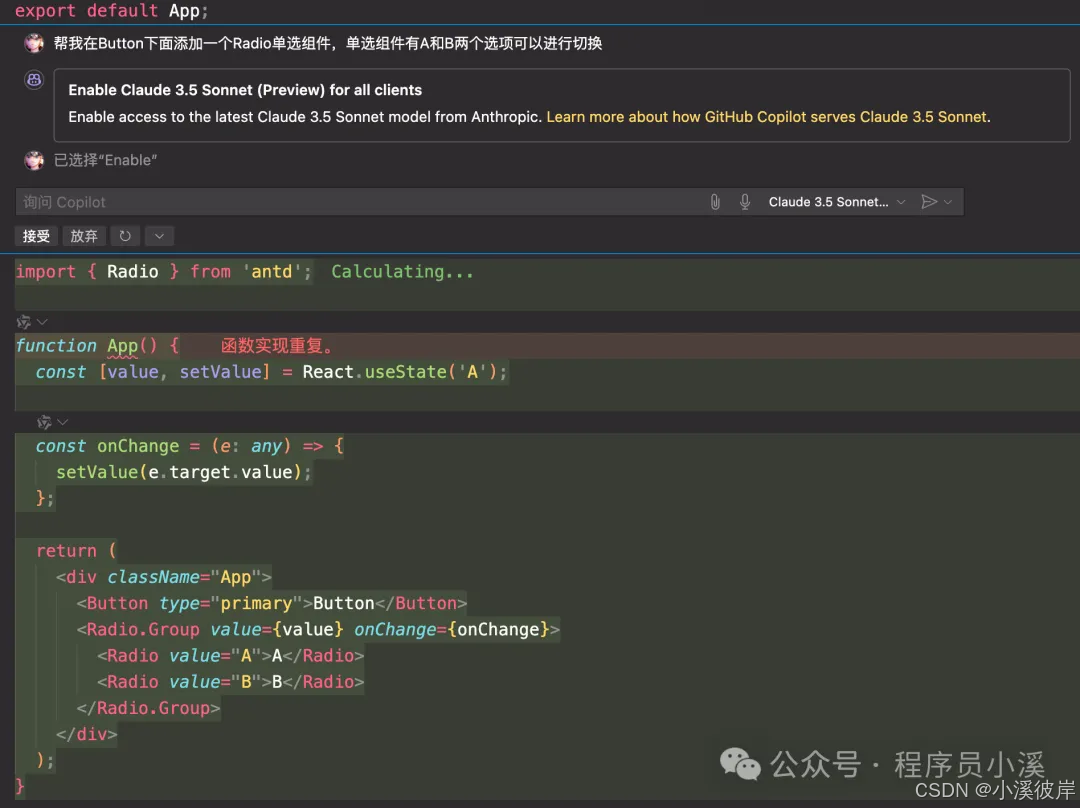Click the 放弃 discard button
1080x808 pixels.
click(x=84, y=236)
